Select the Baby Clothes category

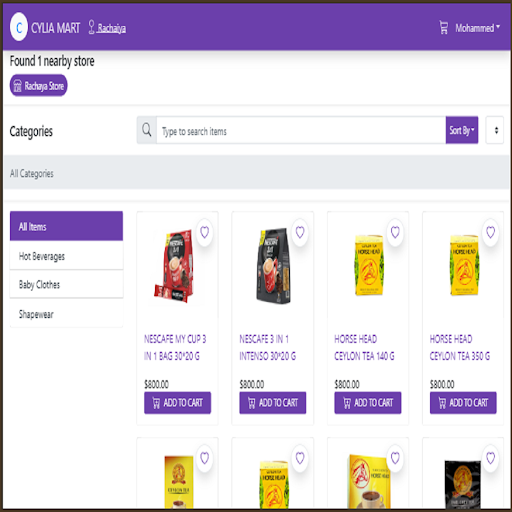click(66, 284)
